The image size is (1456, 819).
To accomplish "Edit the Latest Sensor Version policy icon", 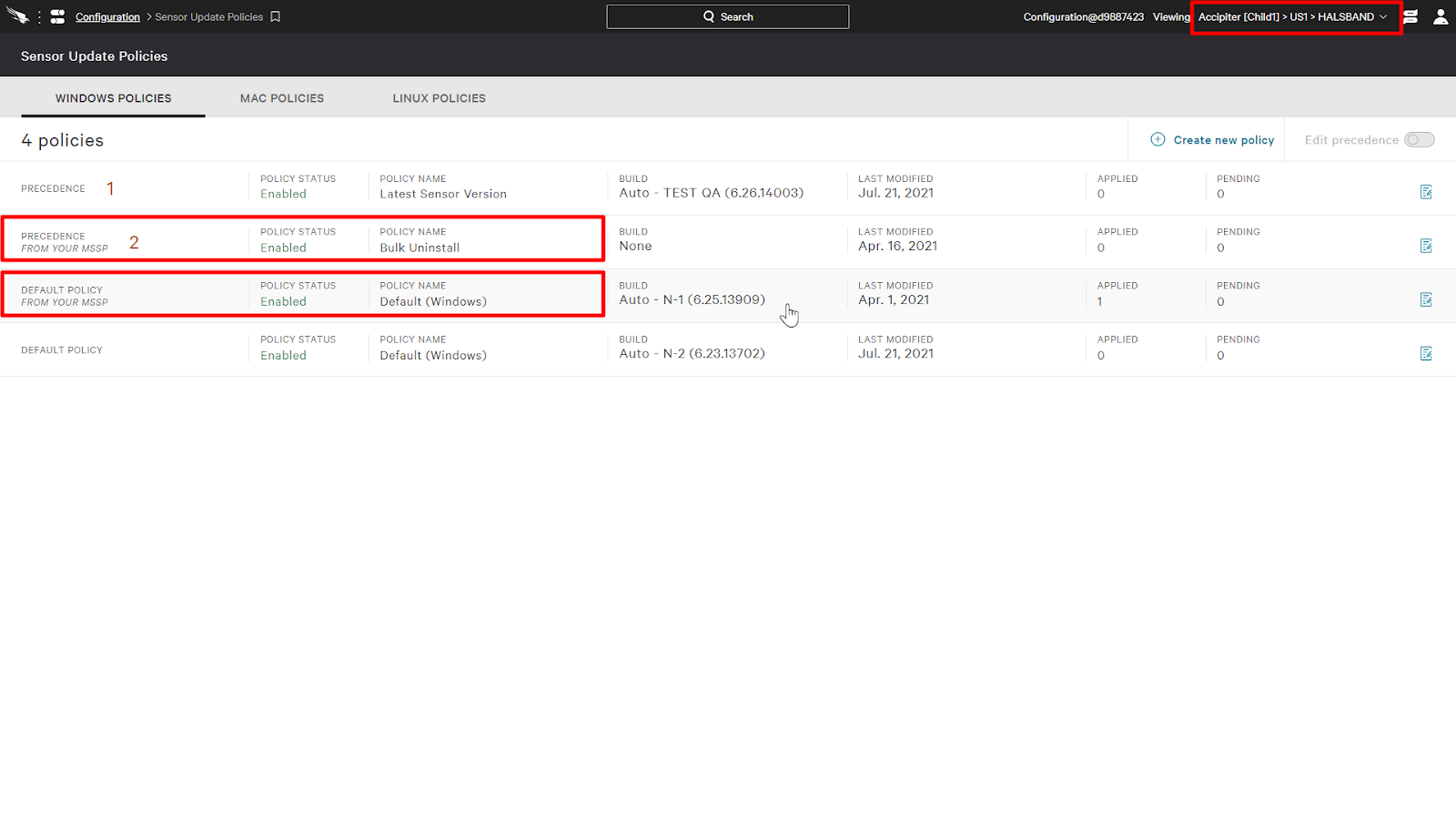I will [1426, 192].
